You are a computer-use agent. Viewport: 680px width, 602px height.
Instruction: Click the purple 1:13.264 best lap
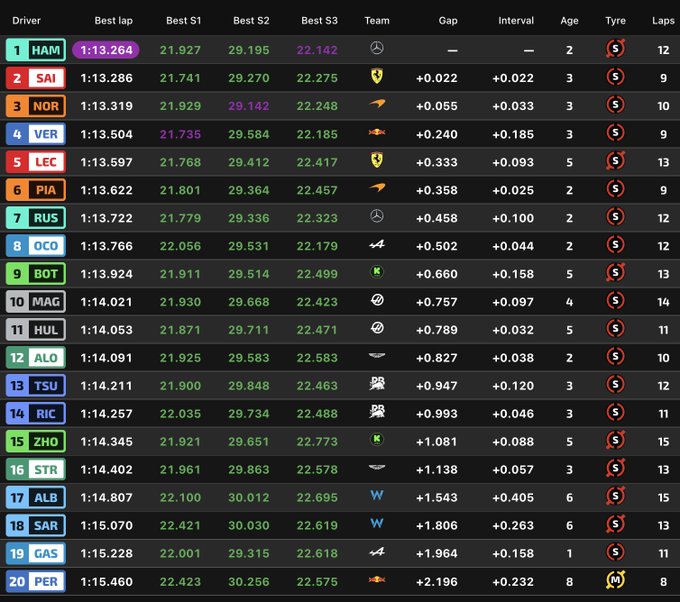point(106,50)
